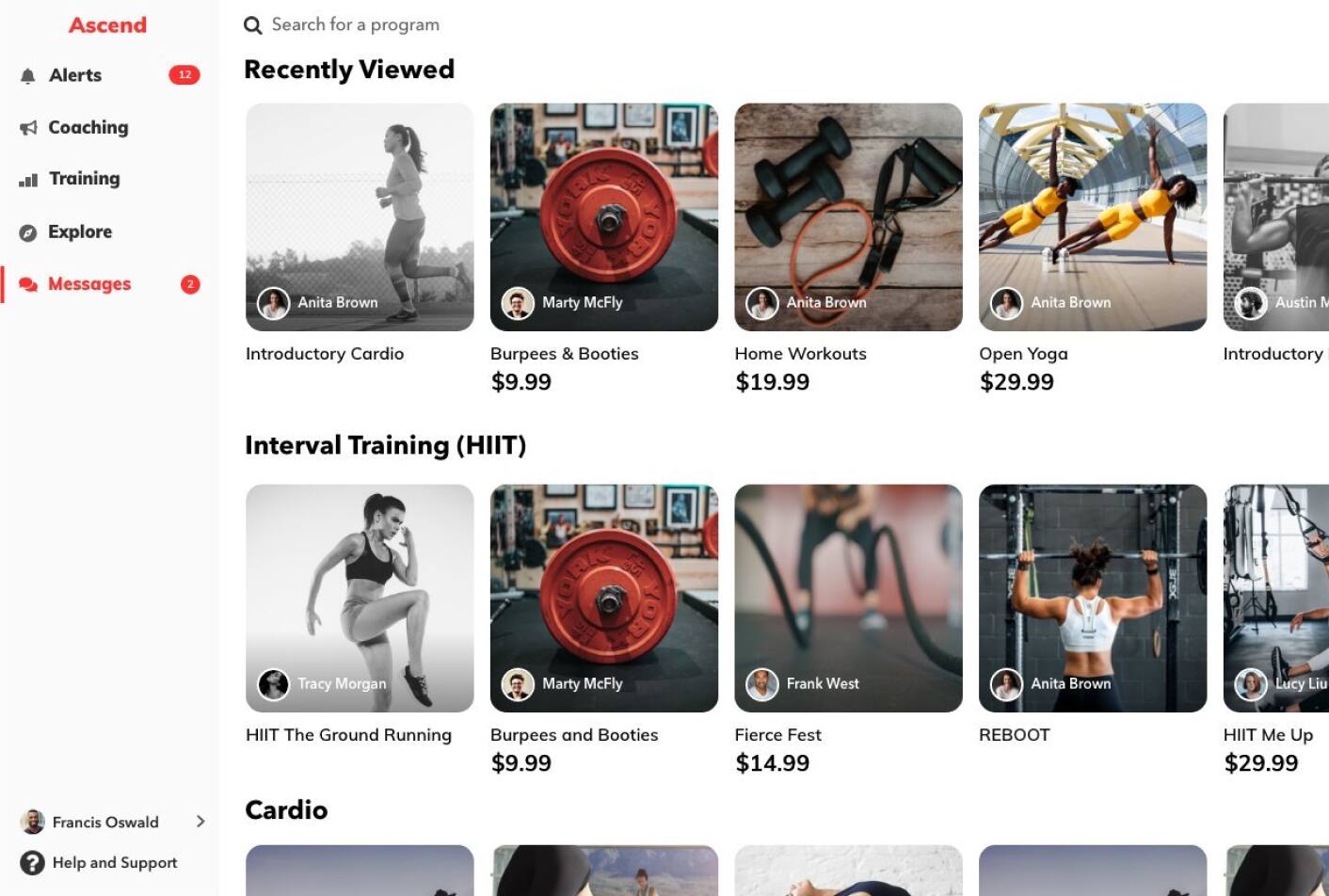Image resolution: width=1329 pixels, height=896 pixels.
Task: Click Marty McFly's avatar on Burpees & Booties
Action: pos(518,303)
